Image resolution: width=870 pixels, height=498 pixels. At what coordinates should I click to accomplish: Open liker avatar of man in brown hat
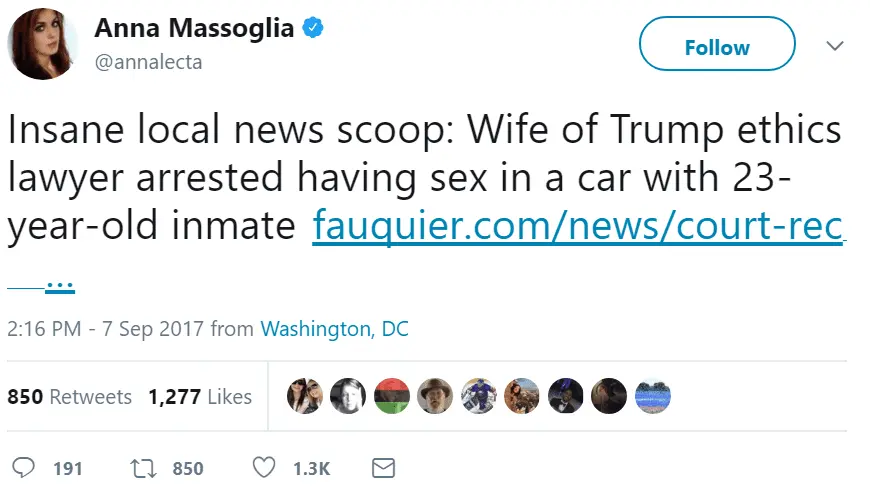[x=434, y=397]
